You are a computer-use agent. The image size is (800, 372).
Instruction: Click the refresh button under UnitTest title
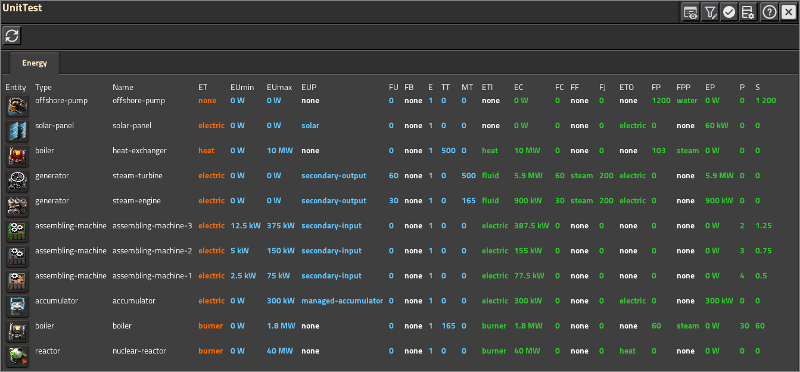click(12, 36)
